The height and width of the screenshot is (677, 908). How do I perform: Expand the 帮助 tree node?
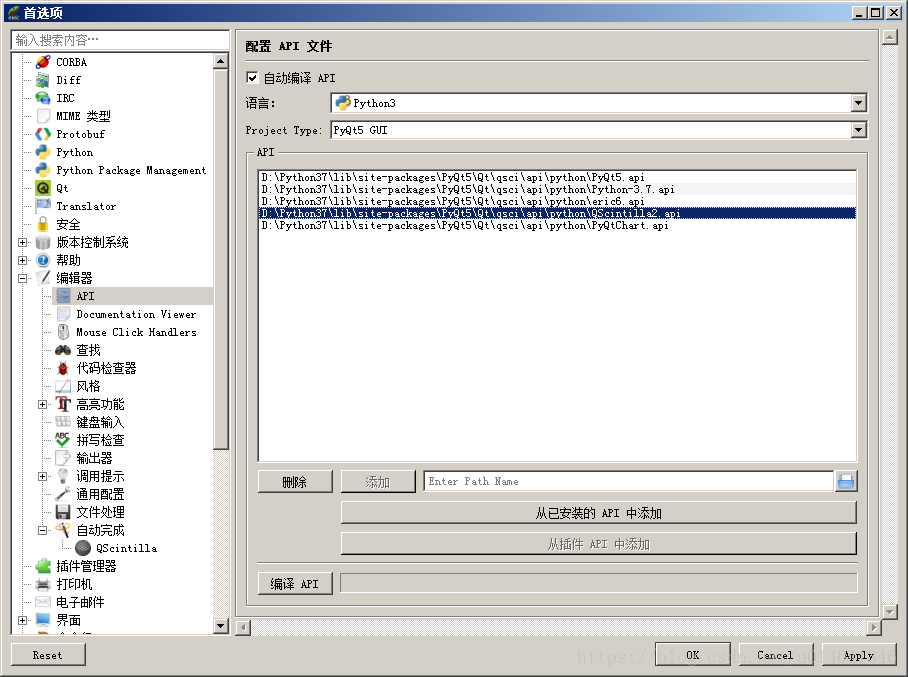coord(22,260)
